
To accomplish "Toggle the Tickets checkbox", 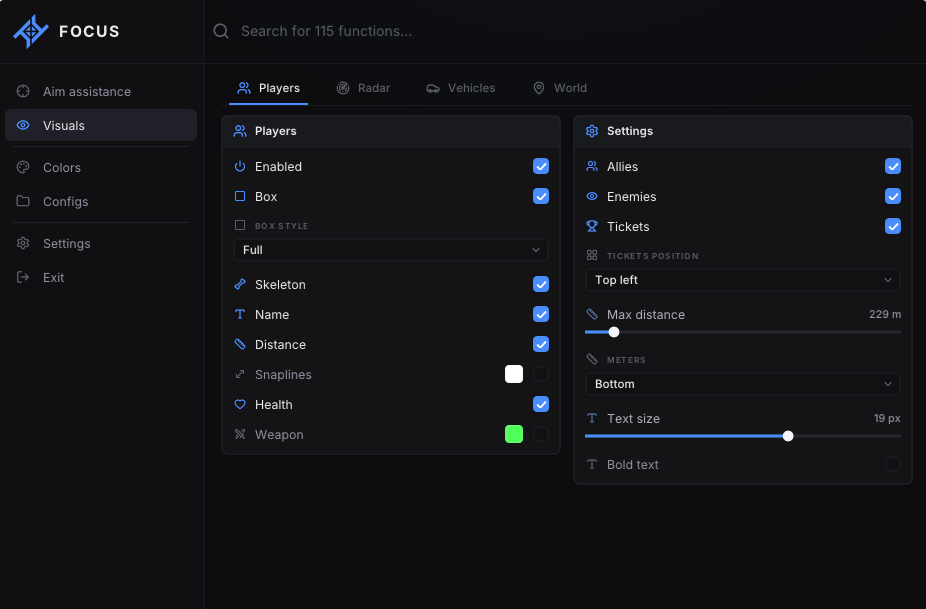I will tap(893, 226).
